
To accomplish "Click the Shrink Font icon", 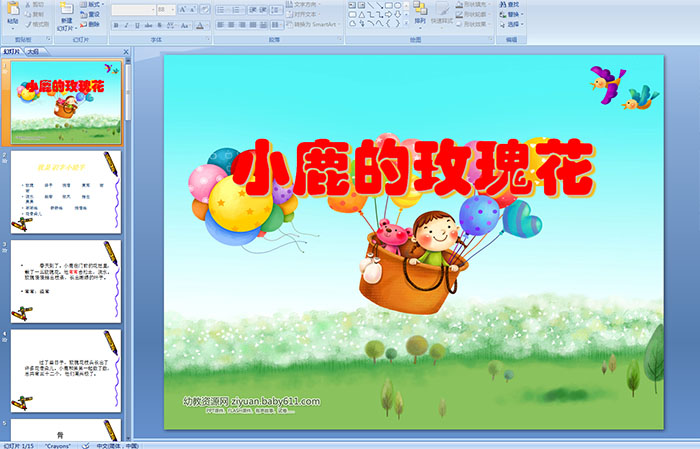I will (192, 9).
